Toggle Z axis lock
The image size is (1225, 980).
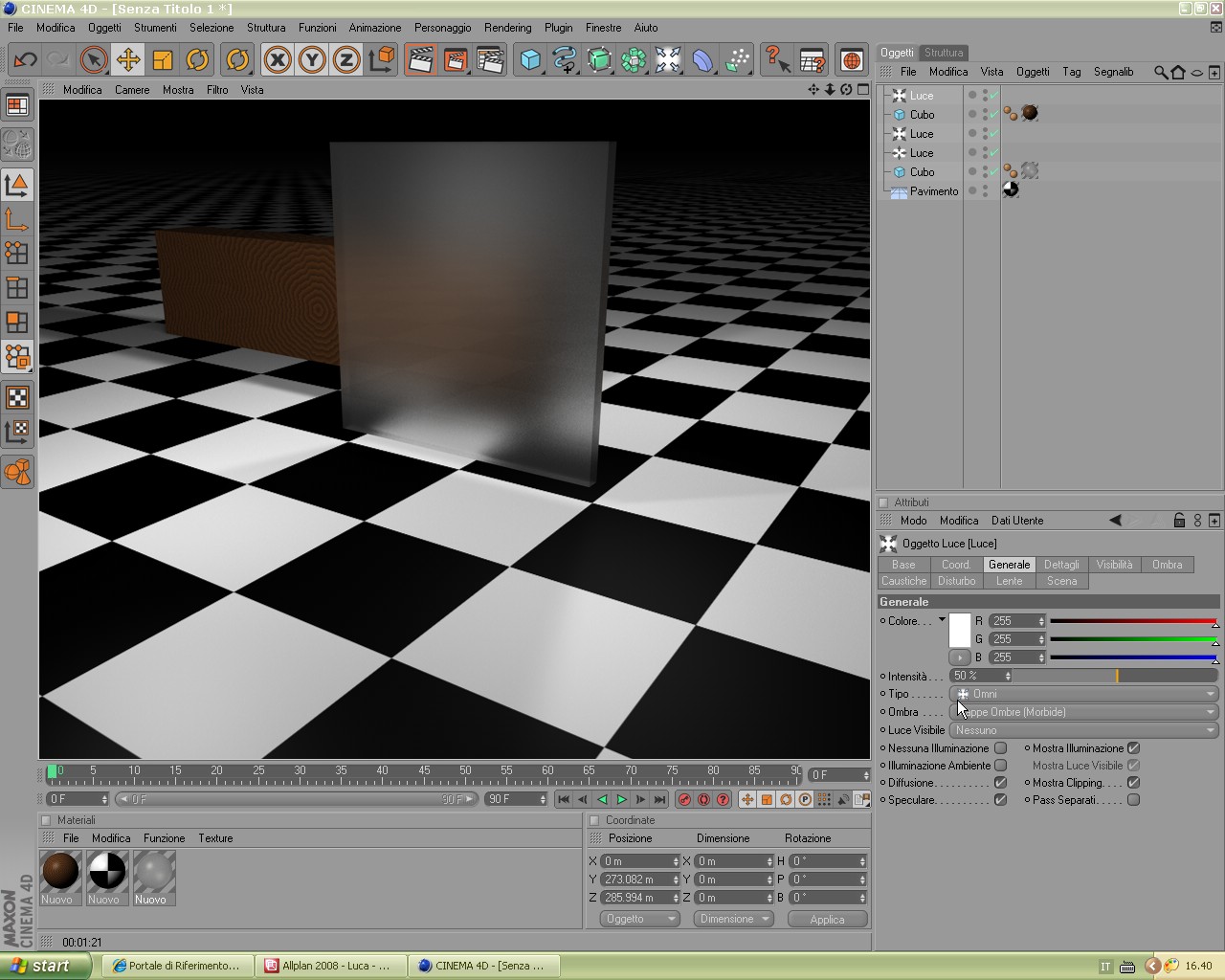click(x=346, y=60)
